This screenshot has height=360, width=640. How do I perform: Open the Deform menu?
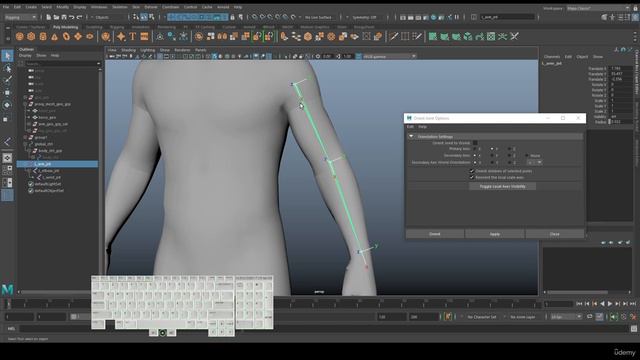coord(151,7)
